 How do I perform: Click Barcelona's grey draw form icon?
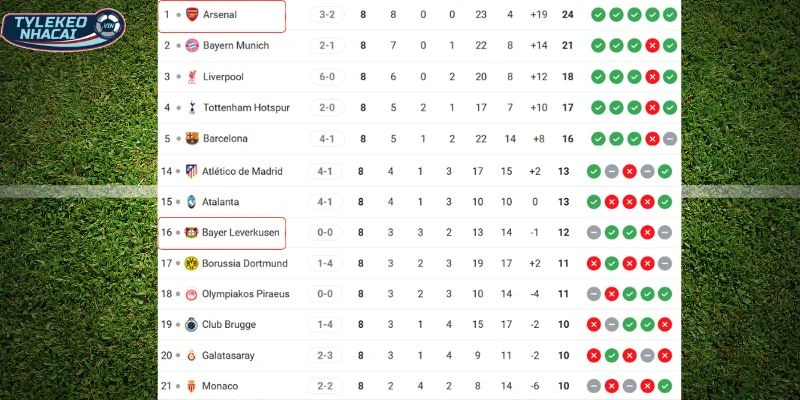pos(669,139)
